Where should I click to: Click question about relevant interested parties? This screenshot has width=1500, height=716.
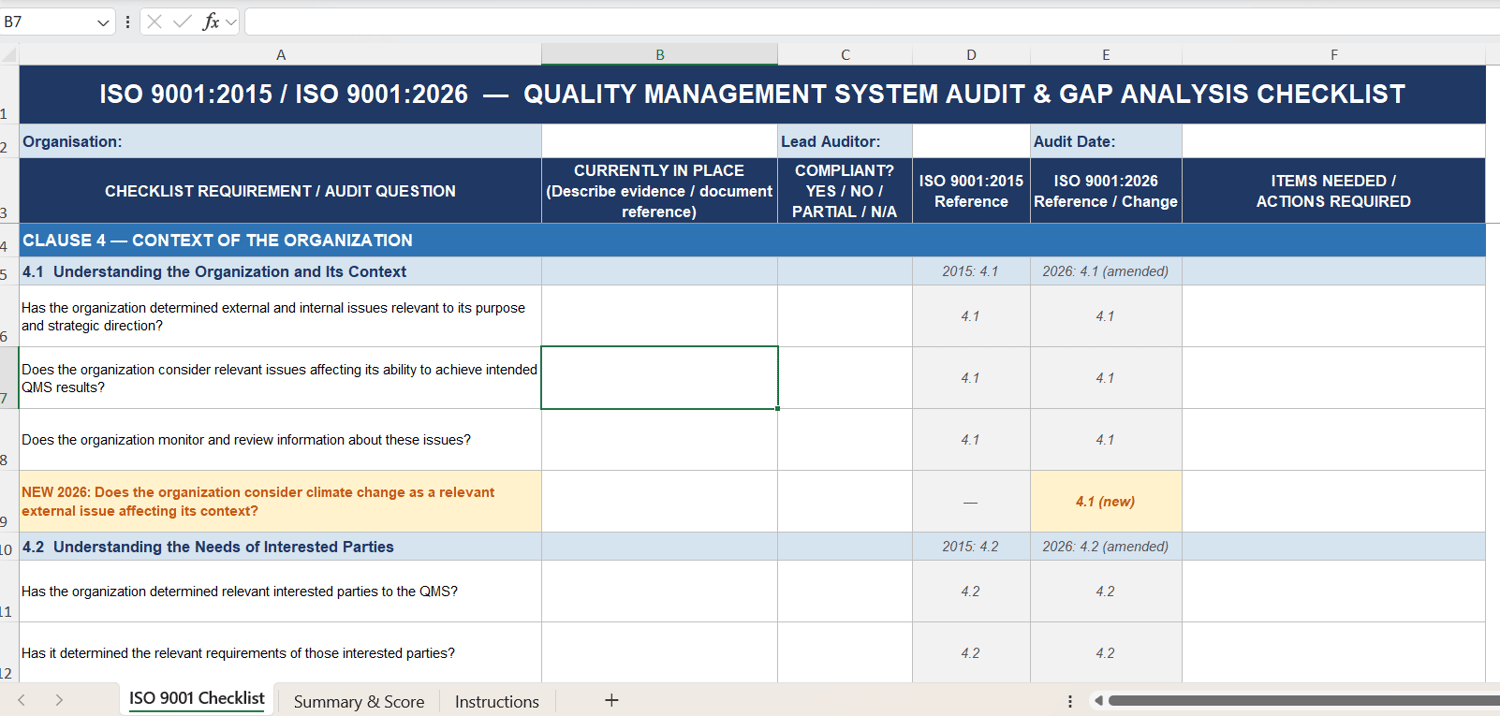coord(280,591)
